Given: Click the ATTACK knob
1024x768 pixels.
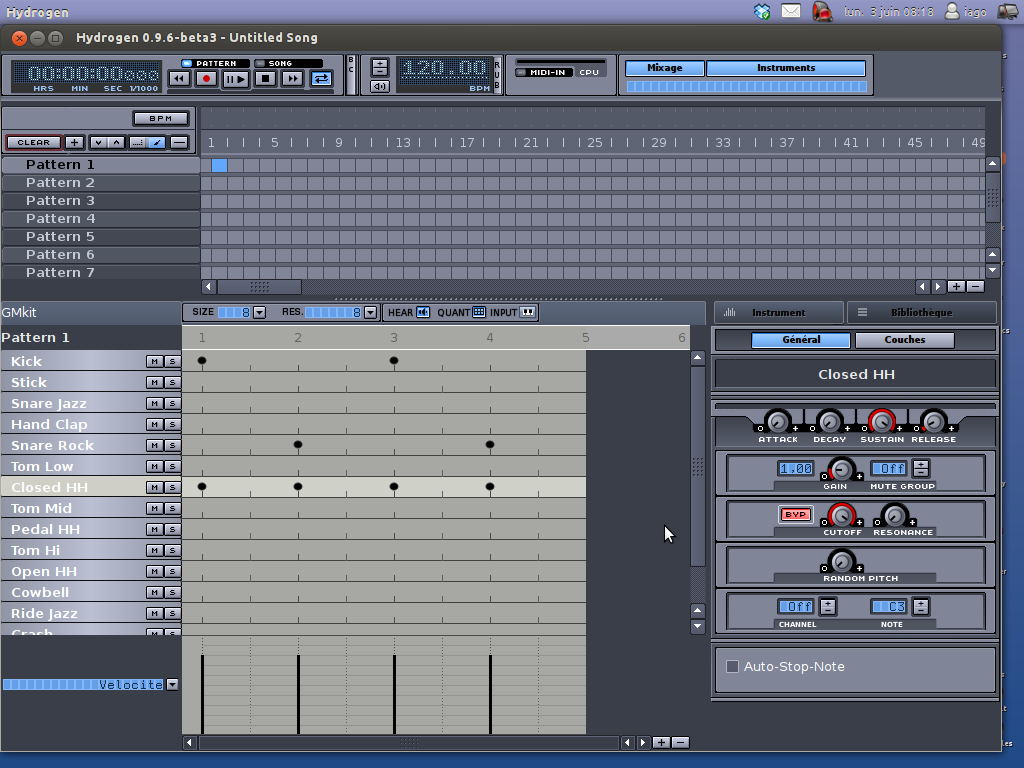Looking at the screenshot, I should click(777, 422).
